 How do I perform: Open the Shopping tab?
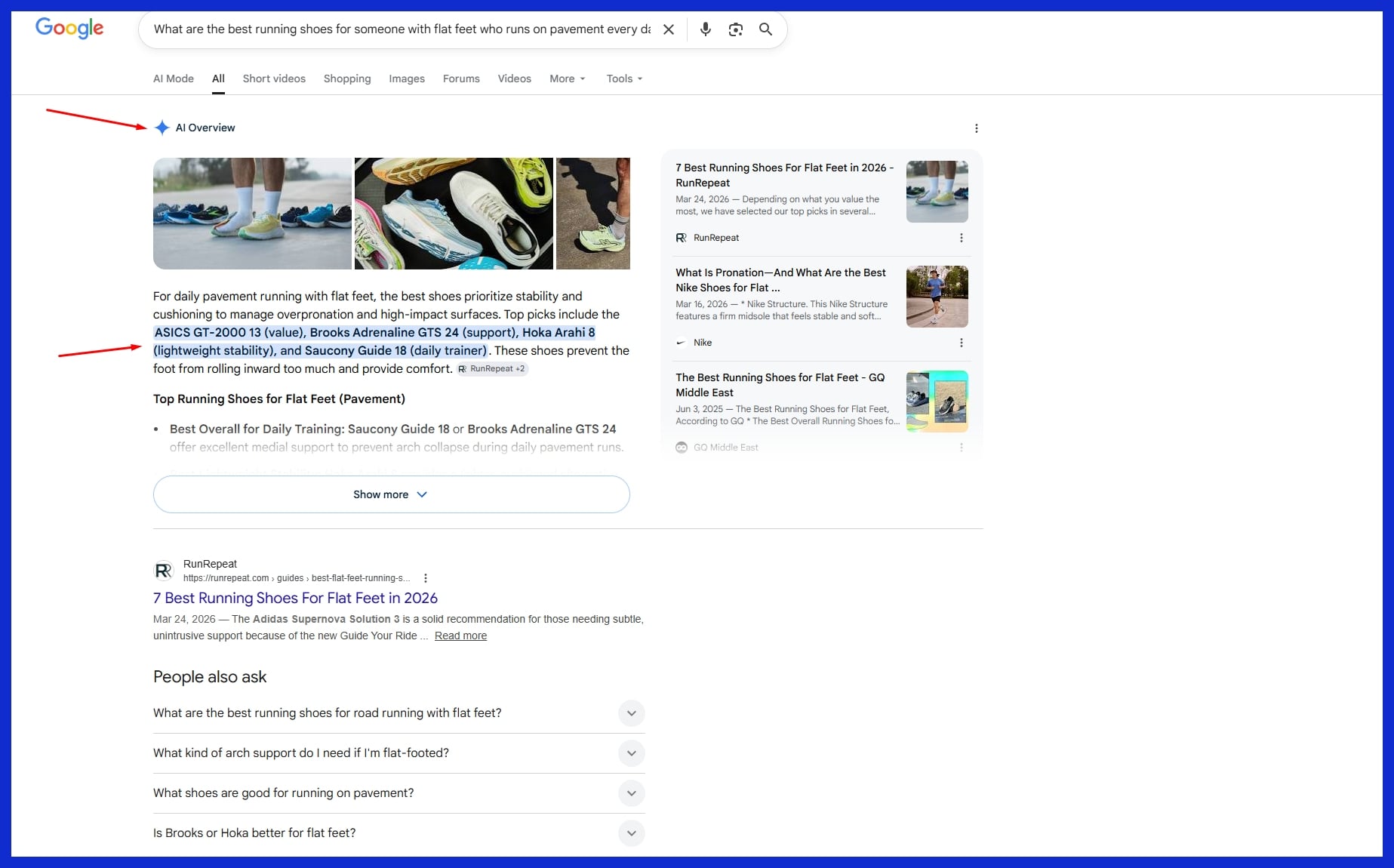347,78
